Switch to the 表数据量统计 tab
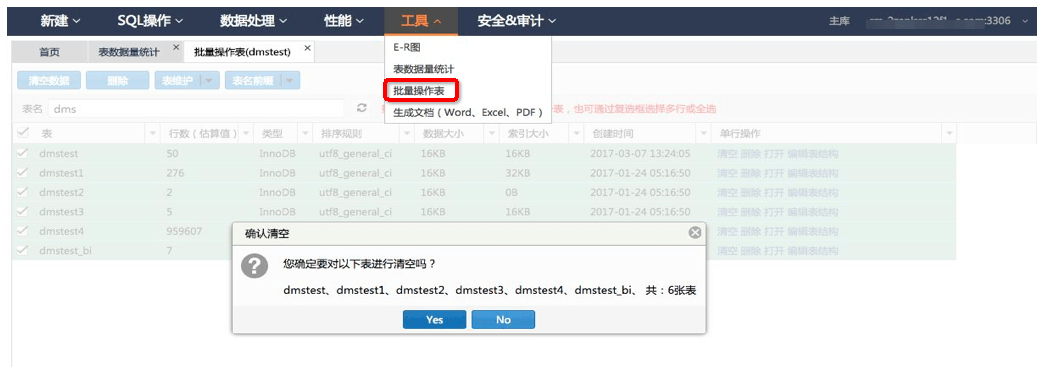This screenshot has width=1043, height=374. tap(128, 52)
